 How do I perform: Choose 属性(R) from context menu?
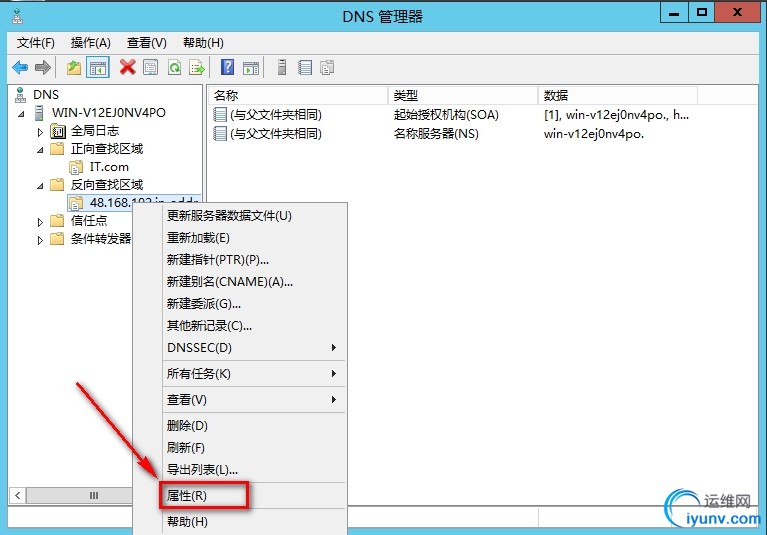click(x=253, y=495)
